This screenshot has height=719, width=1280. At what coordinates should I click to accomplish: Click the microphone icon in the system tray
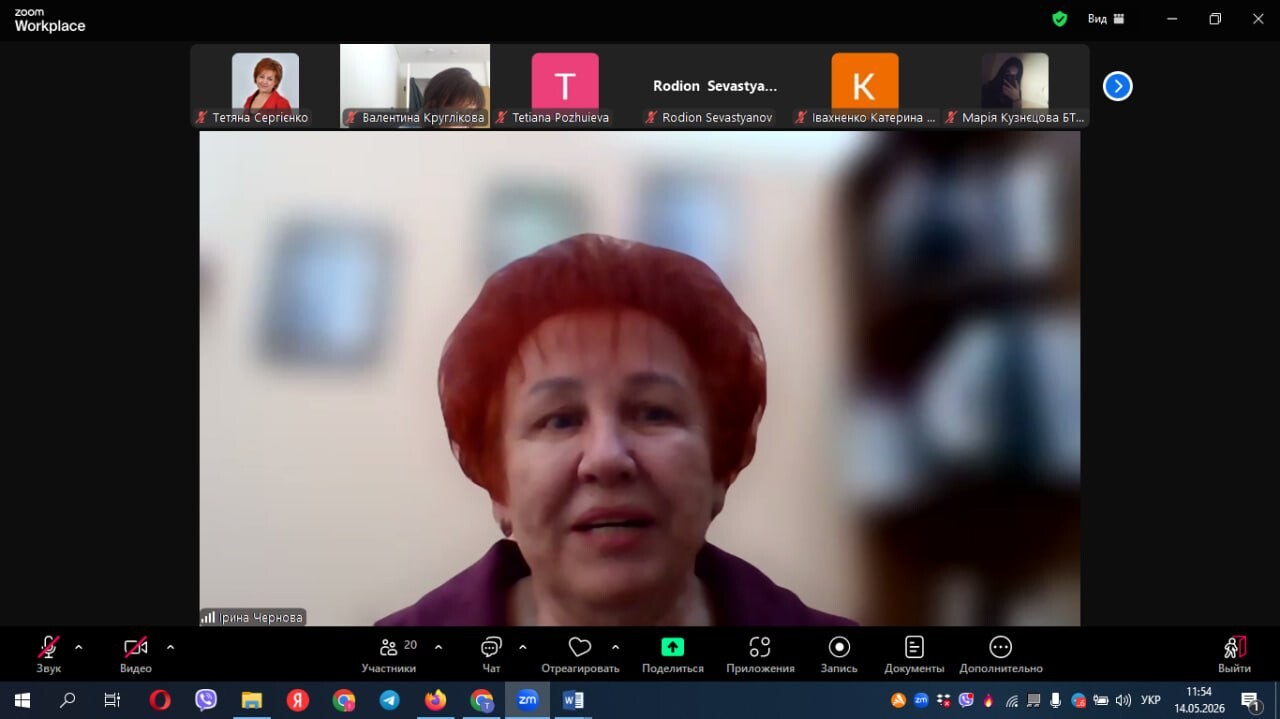(x=1055, y=700)
